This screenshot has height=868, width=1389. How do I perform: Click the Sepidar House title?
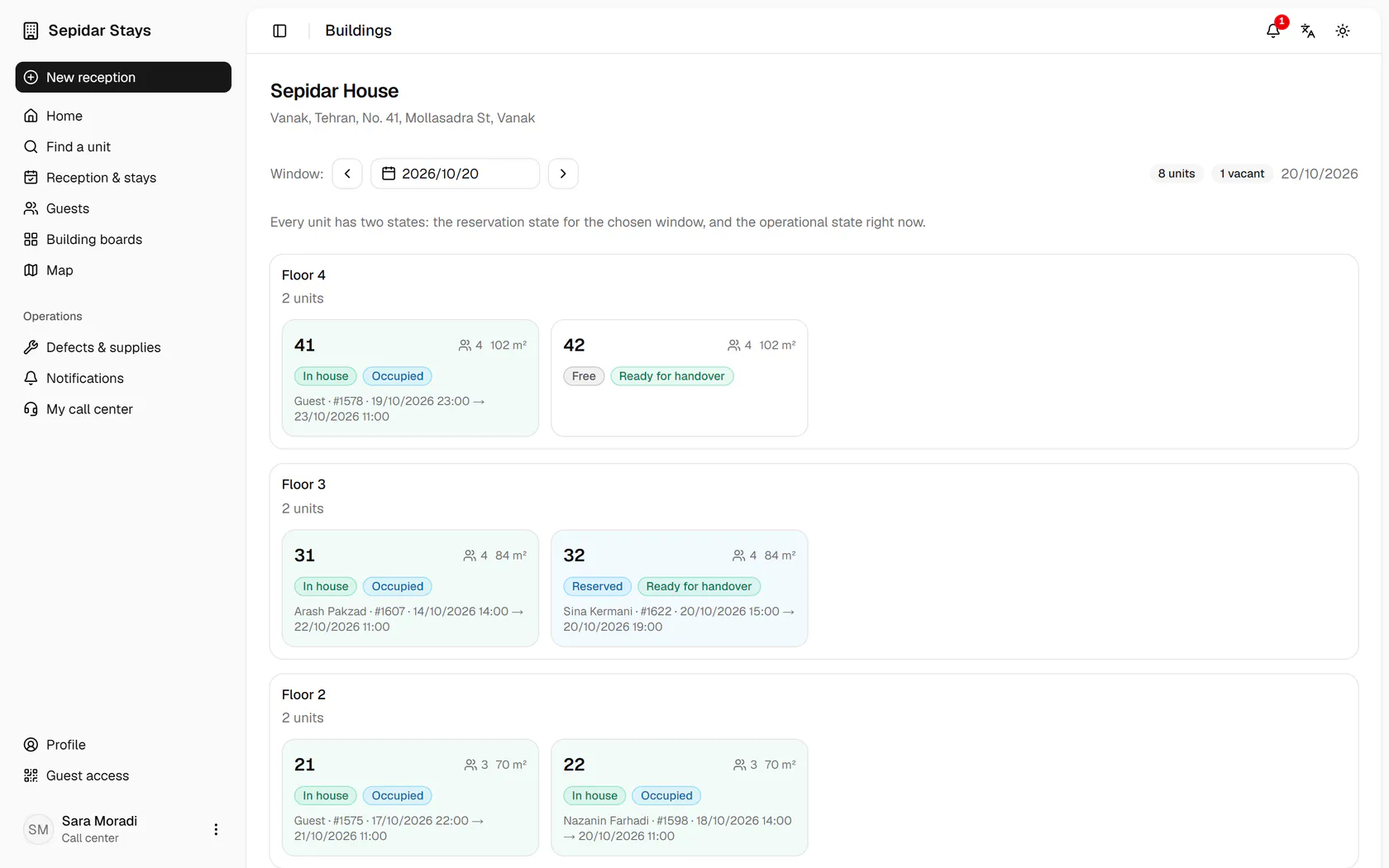[334, 91]
